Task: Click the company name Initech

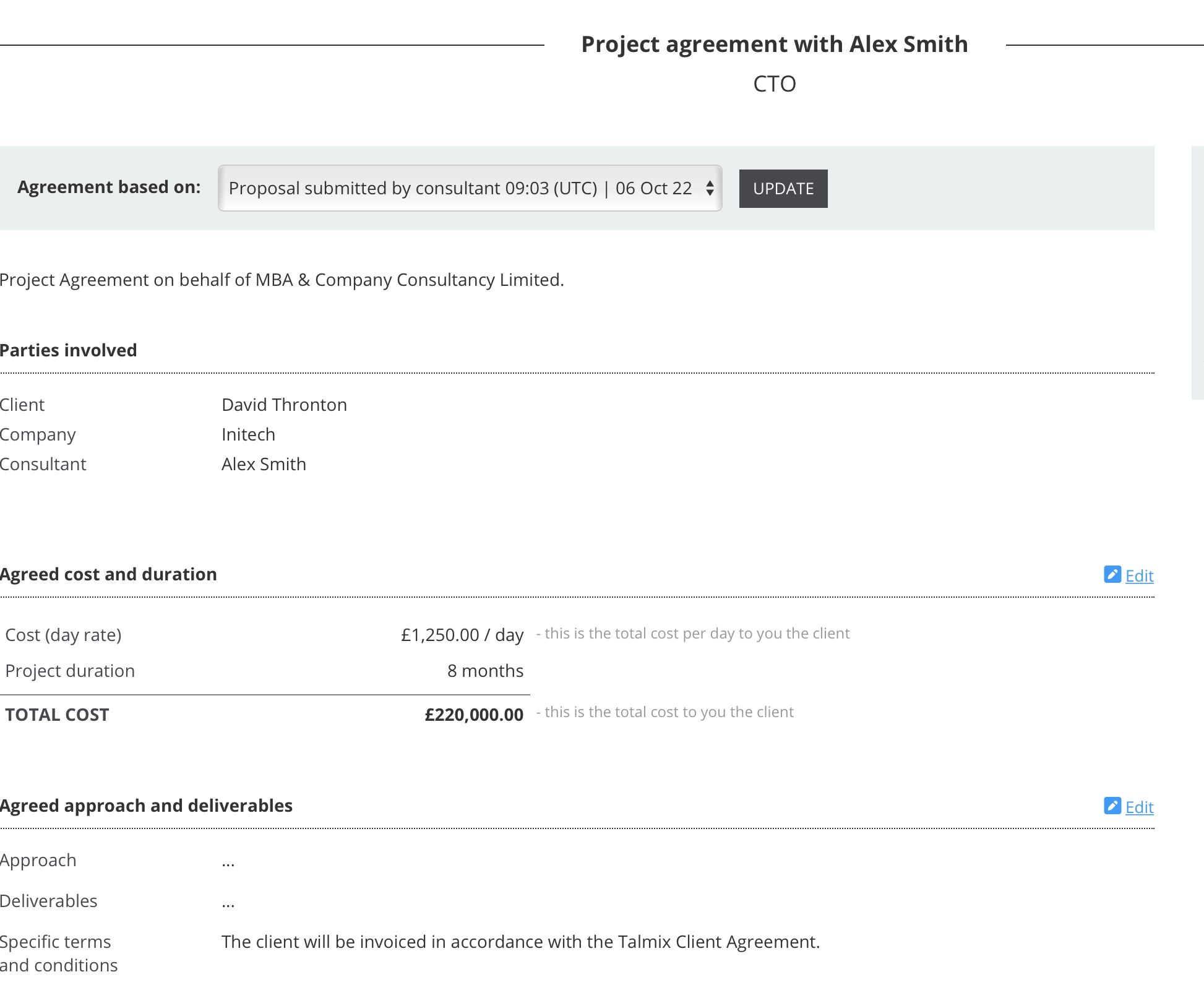Action: click(248, 434)
